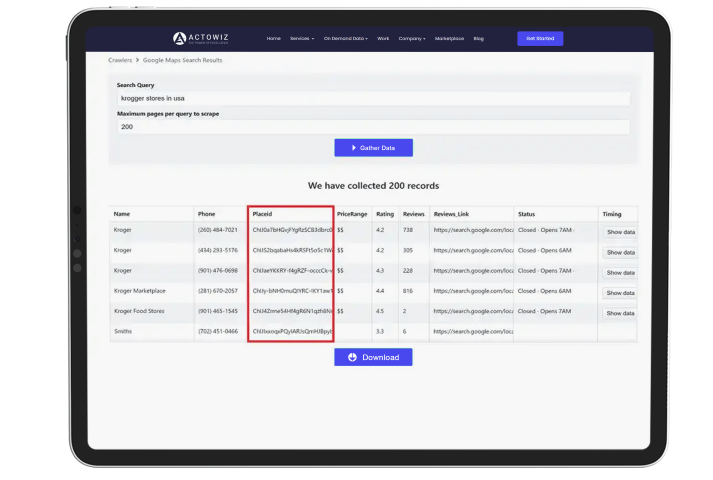713x480 pixels.
Task: Open reviews link in the 738 reviews row
Action: [x=473, y=230]
